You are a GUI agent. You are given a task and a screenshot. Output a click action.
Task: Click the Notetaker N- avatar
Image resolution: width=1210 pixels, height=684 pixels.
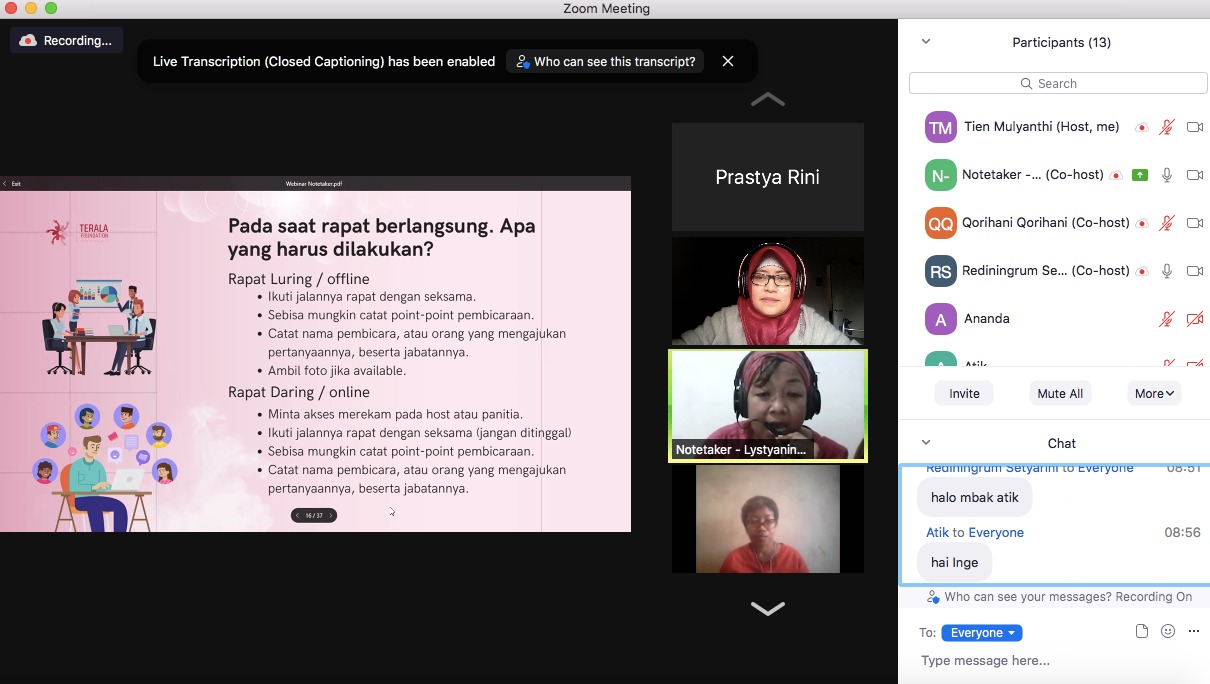(x=940, y=175)
